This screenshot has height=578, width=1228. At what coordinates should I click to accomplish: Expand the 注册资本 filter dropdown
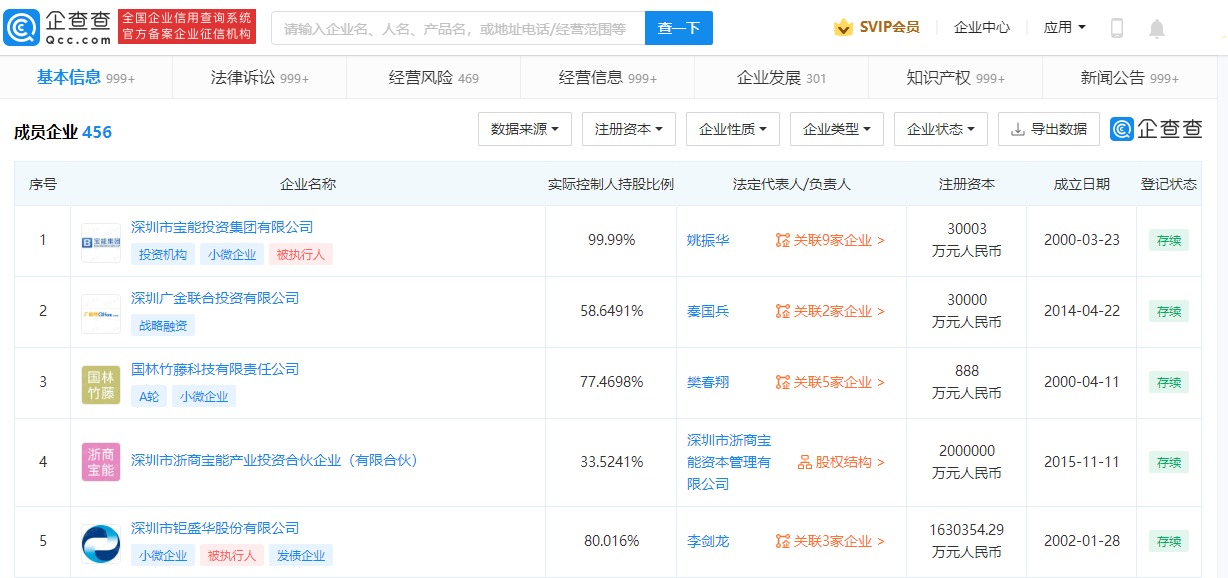click(629, 129)
